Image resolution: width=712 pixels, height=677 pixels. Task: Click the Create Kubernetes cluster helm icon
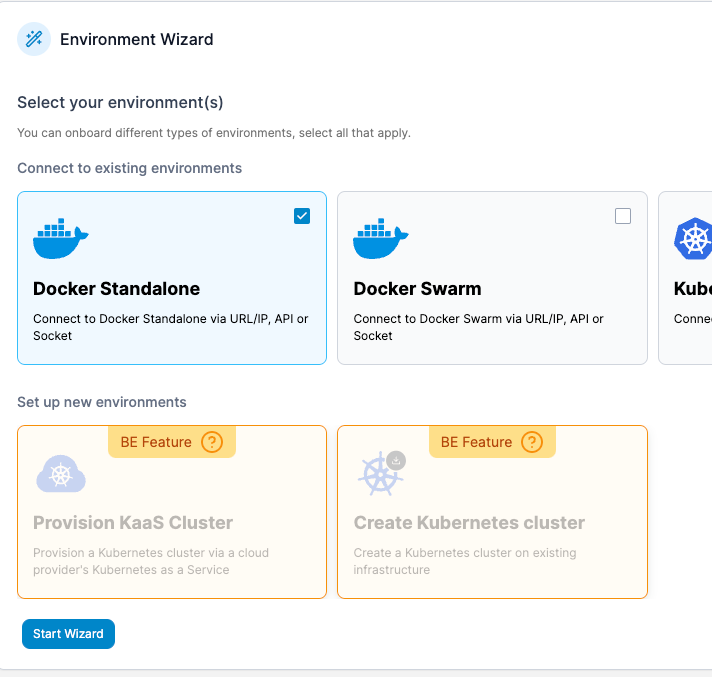pos(381,473)
